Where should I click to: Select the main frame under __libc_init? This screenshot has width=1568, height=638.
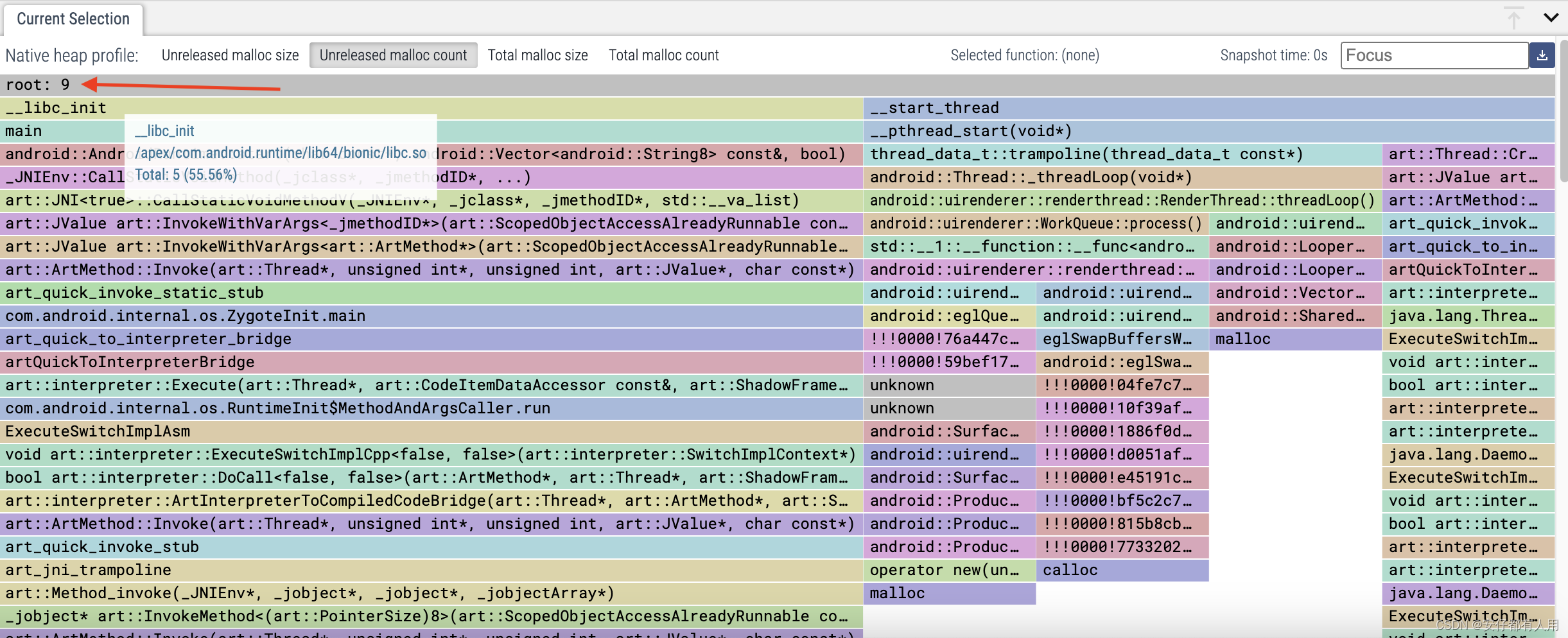[x=431, y=131]
